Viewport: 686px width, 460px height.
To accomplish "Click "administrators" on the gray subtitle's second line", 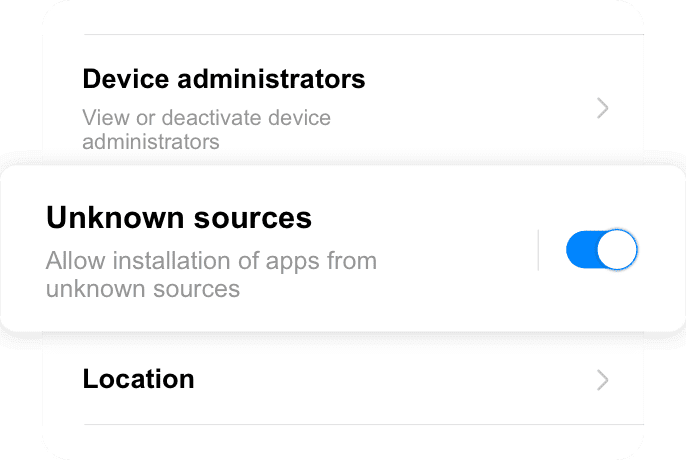I will tap(151, 142).
